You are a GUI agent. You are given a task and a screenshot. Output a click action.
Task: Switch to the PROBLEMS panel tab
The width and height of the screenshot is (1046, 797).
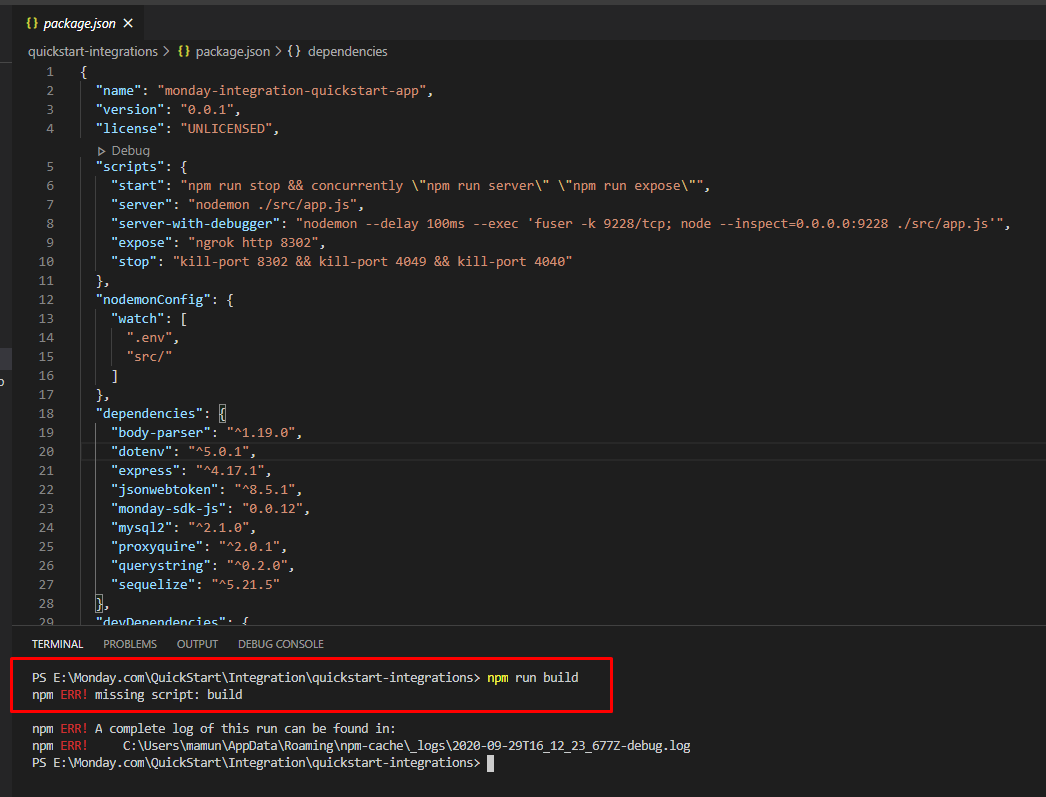pos(130,644)
